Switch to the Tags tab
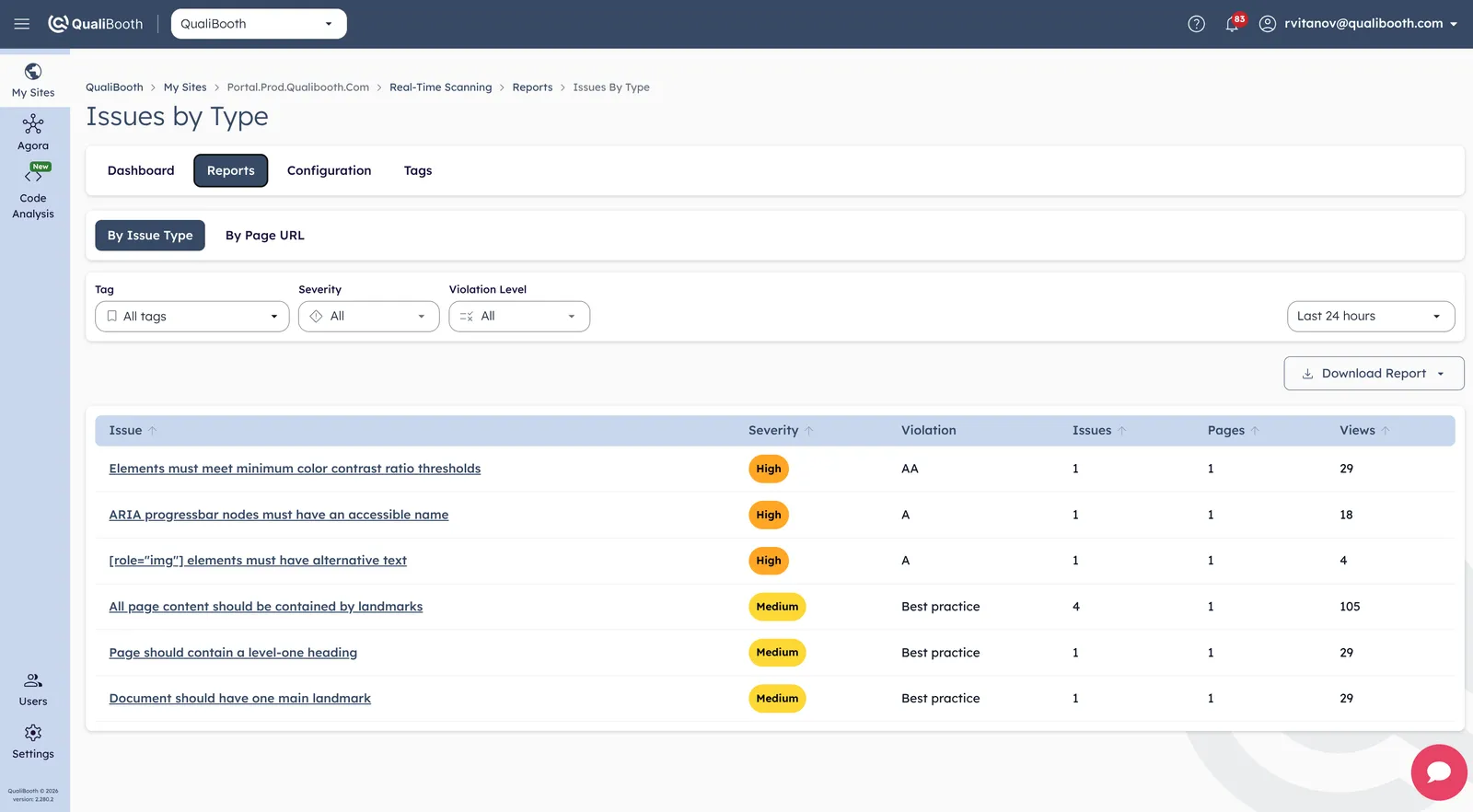This screenshot has height=812, width=1473. point(418,171)
